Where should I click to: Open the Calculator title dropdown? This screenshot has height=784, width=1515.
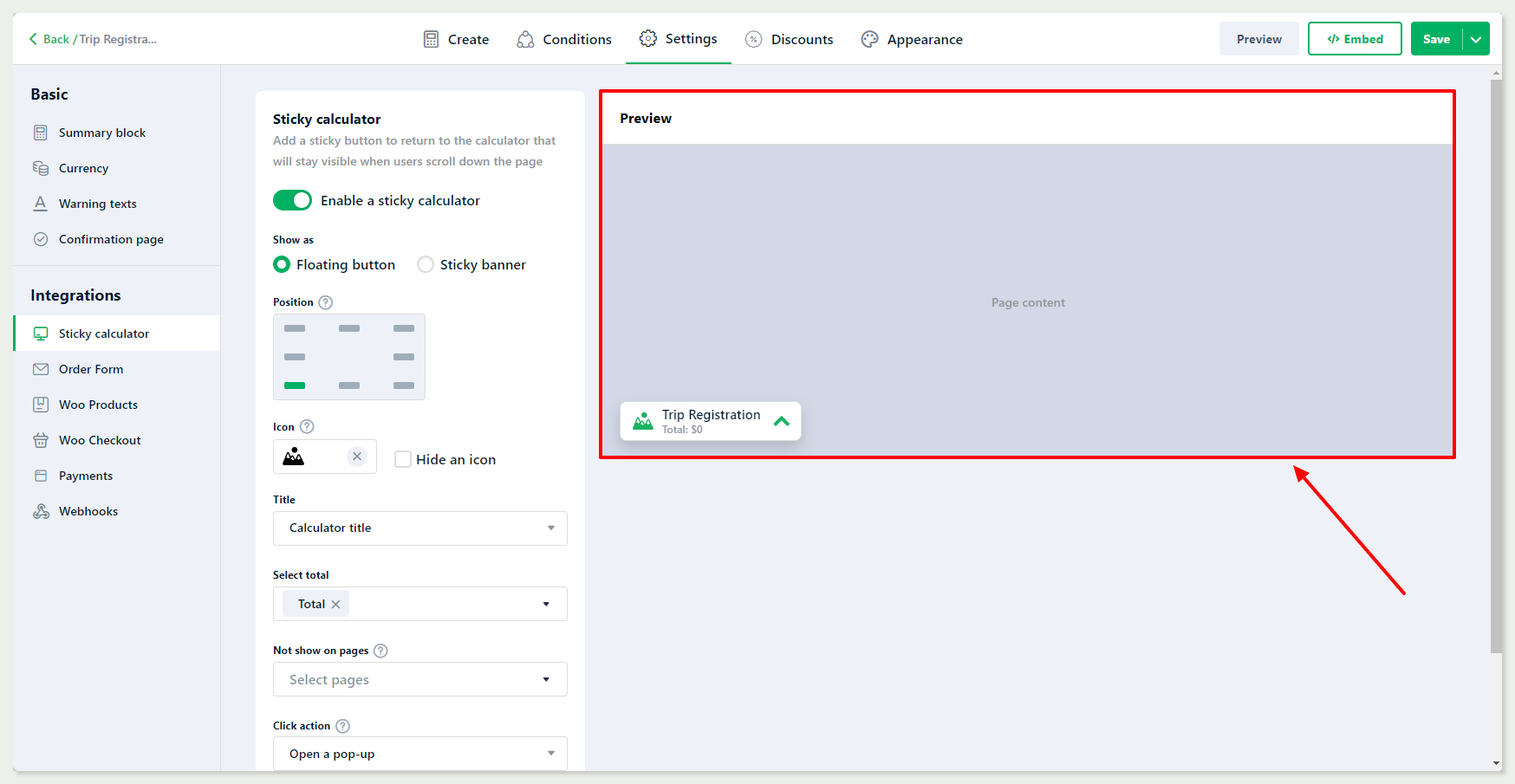(x=419, y=528)
